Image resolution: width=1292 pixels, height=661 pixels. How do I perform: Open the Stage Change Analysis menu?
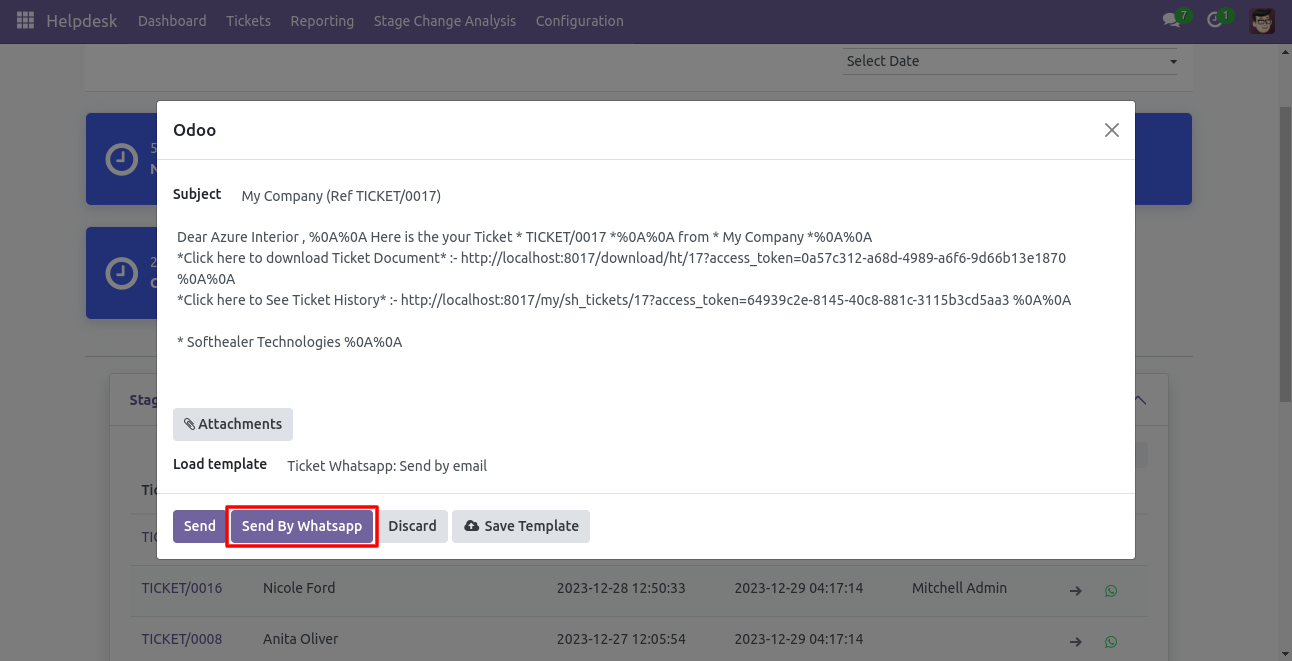tap(445, 20)
